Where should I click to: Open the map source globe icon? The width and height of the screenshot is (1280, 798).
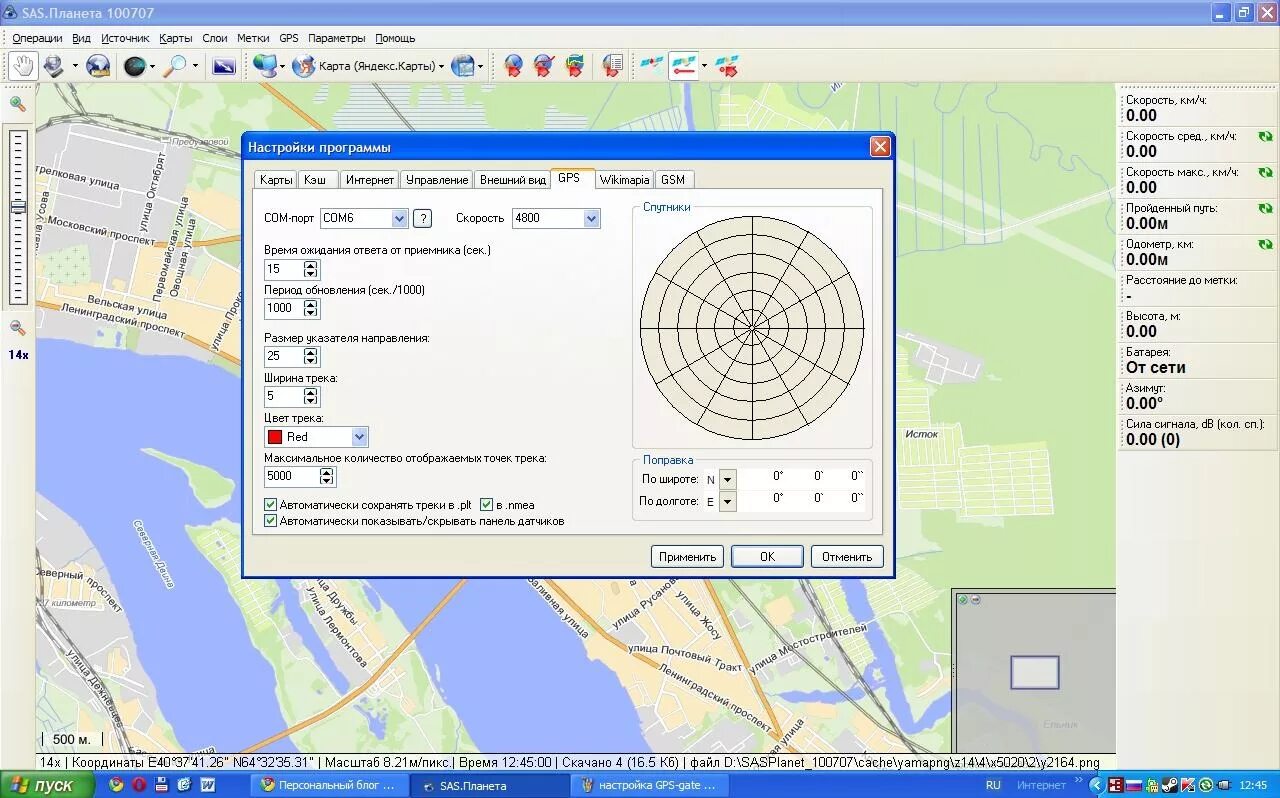click(265, 66)
